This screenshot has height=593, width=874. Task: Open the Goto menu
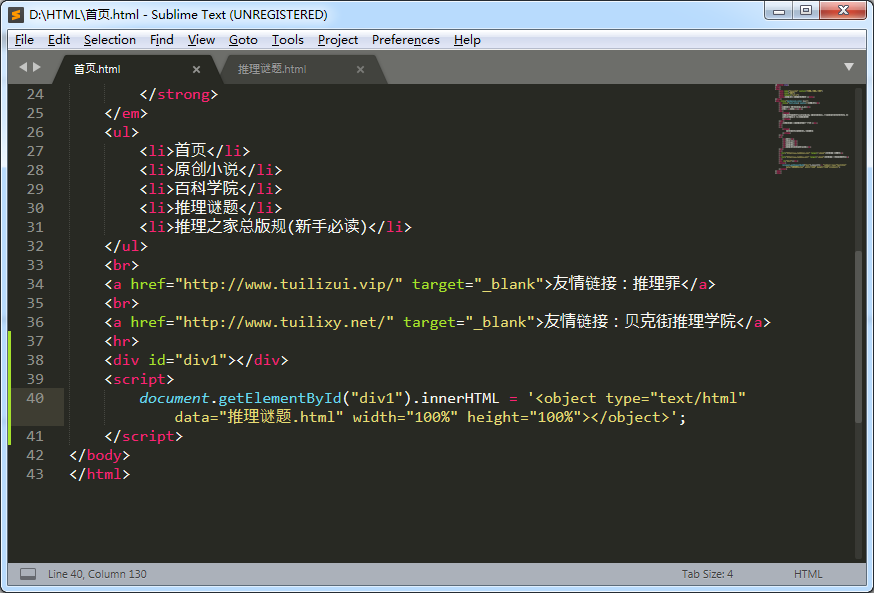coord(243,40)
